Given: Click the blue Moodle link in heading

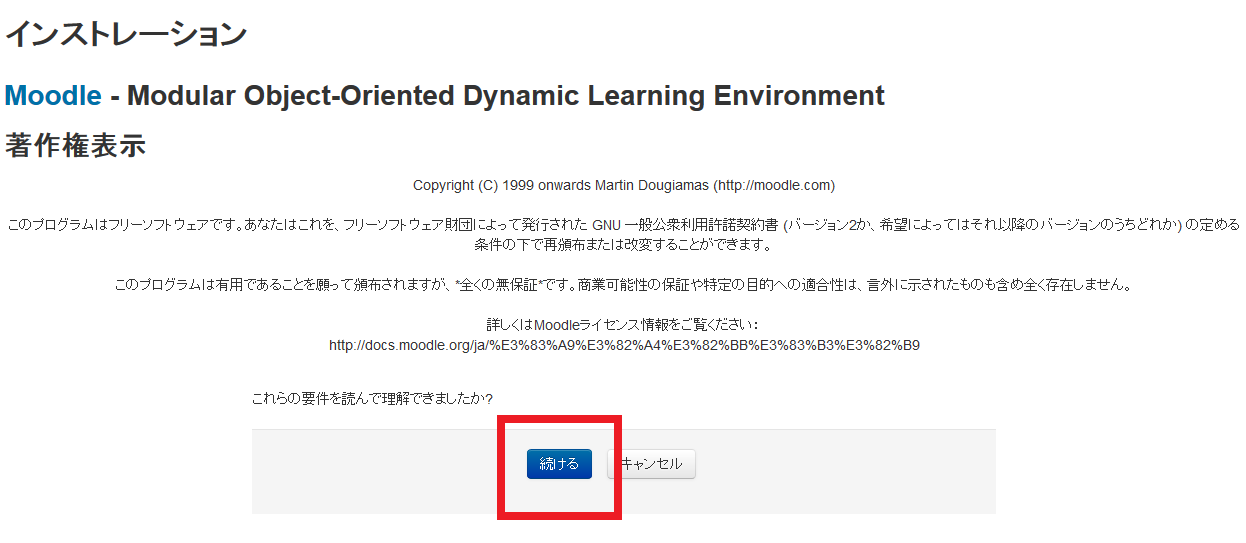Looking at the screenshot, I should (x=53, y=96).
